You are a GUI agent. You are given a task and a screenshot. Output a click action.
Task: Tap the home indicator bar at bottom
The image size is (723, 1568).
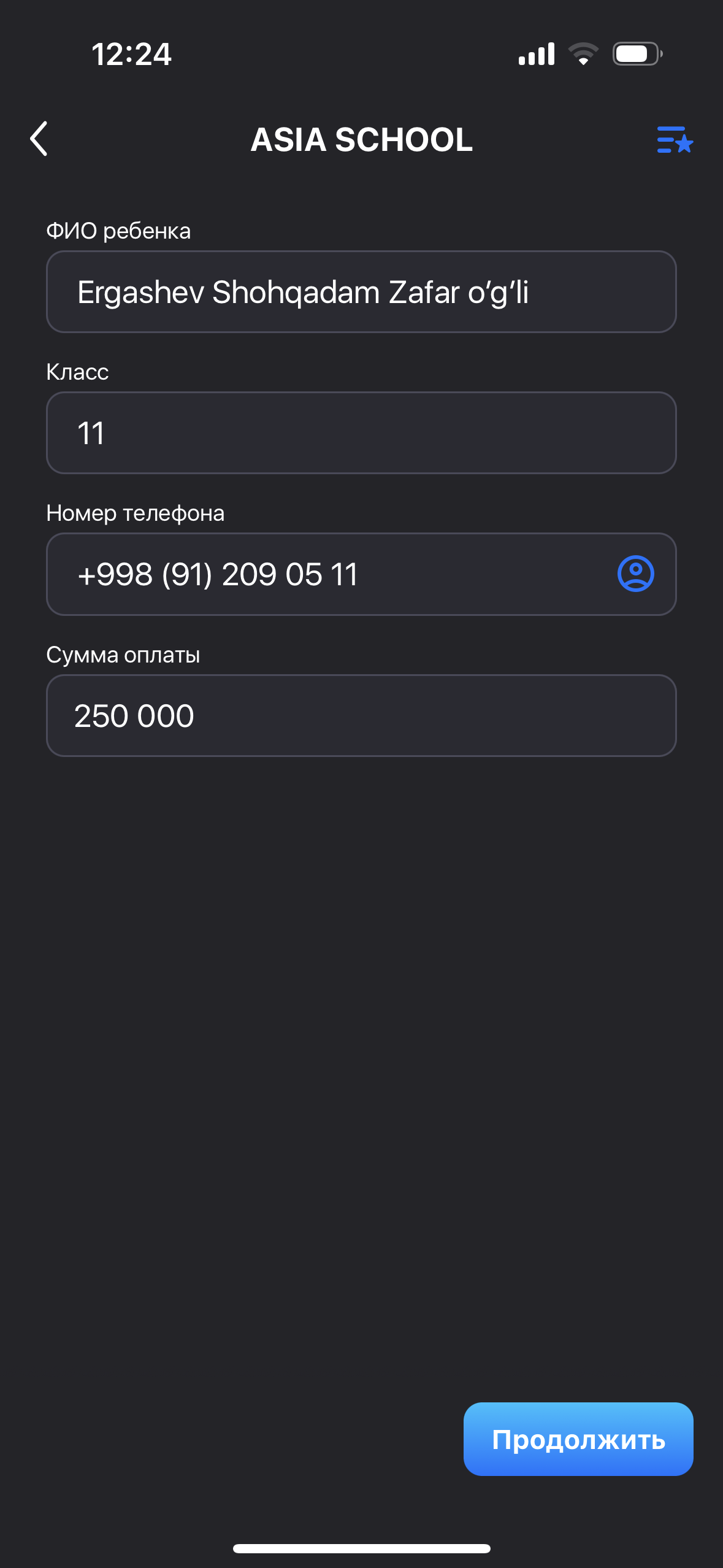tap(361, 1548)
